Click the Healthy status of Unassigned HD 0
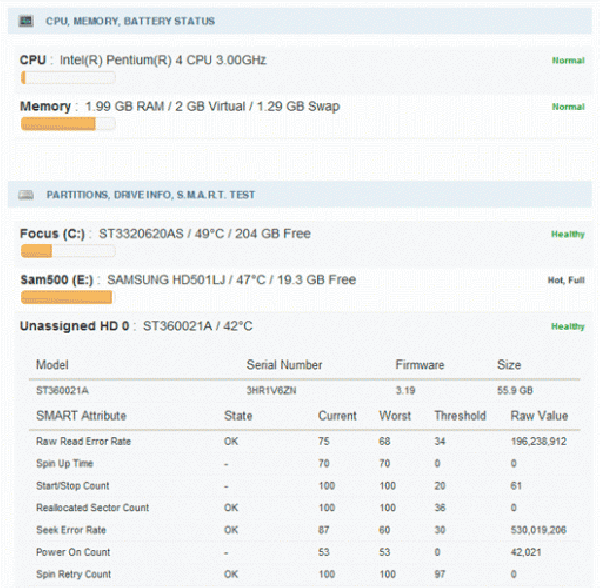The height and width of the screenshot is (588, 600). pyautogui.click(x=568, y=327)
